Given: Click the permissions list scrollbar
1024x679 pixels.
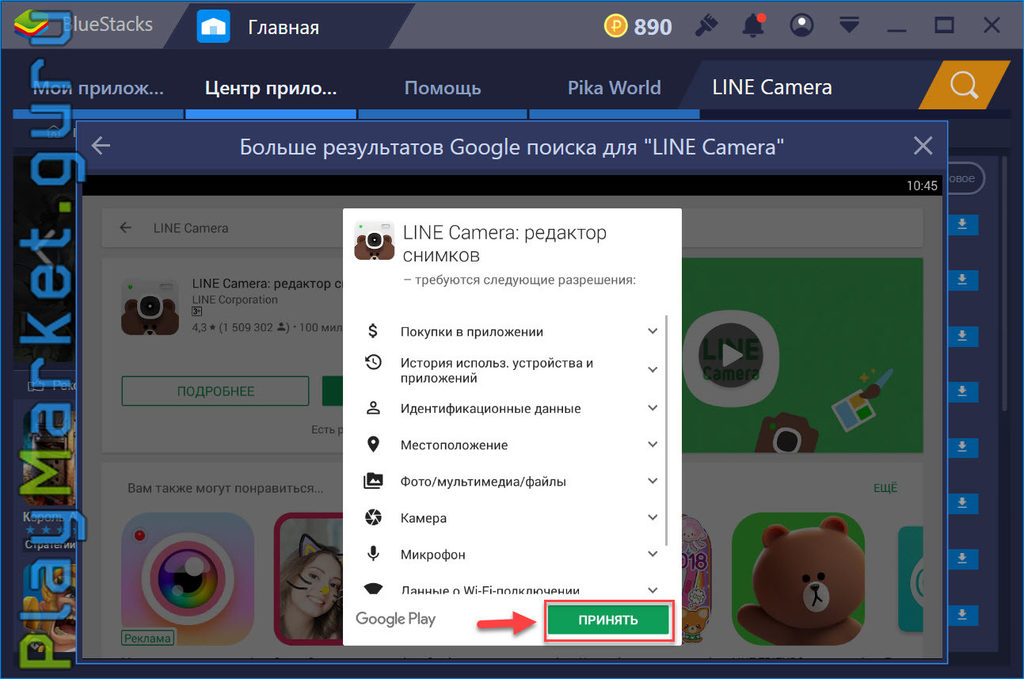Looking at the screenshot, I should (x=665, y=431).
